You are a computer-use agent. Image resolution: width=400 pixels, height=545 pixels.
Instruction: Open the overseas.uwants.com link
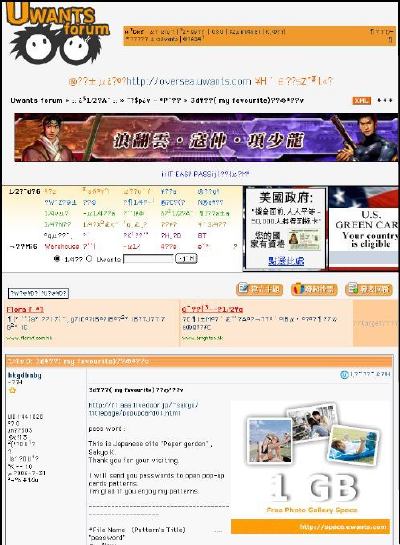point(189,81)
